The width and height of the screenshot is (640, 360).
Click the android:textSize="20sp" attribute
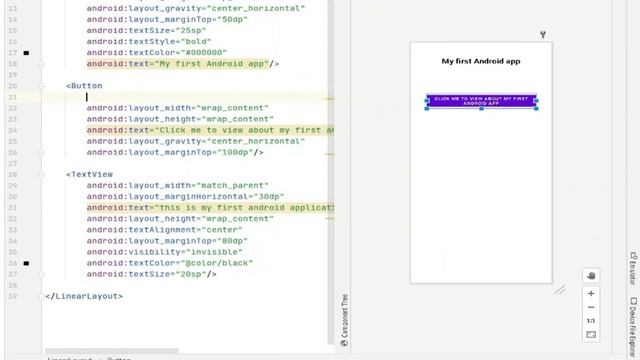point(151,274)
